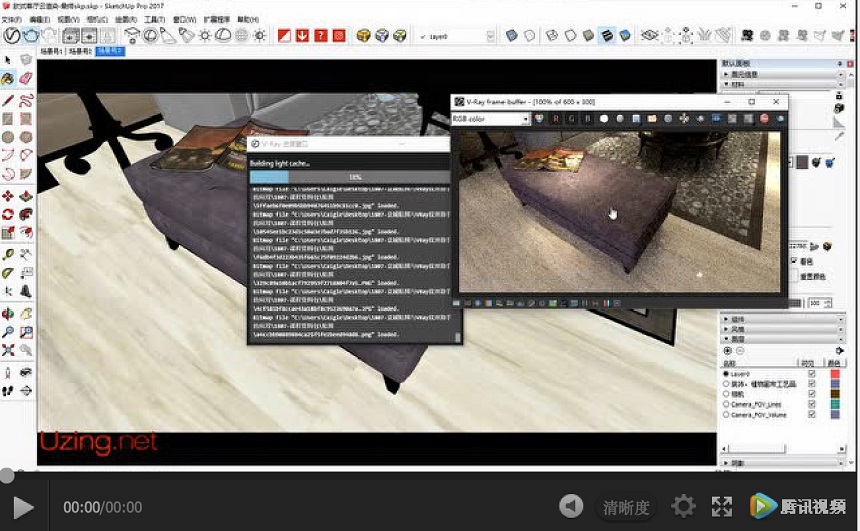The image size is (860, 531).
Task: Click the Layer0 red color swatch
Action: [836, 373]
